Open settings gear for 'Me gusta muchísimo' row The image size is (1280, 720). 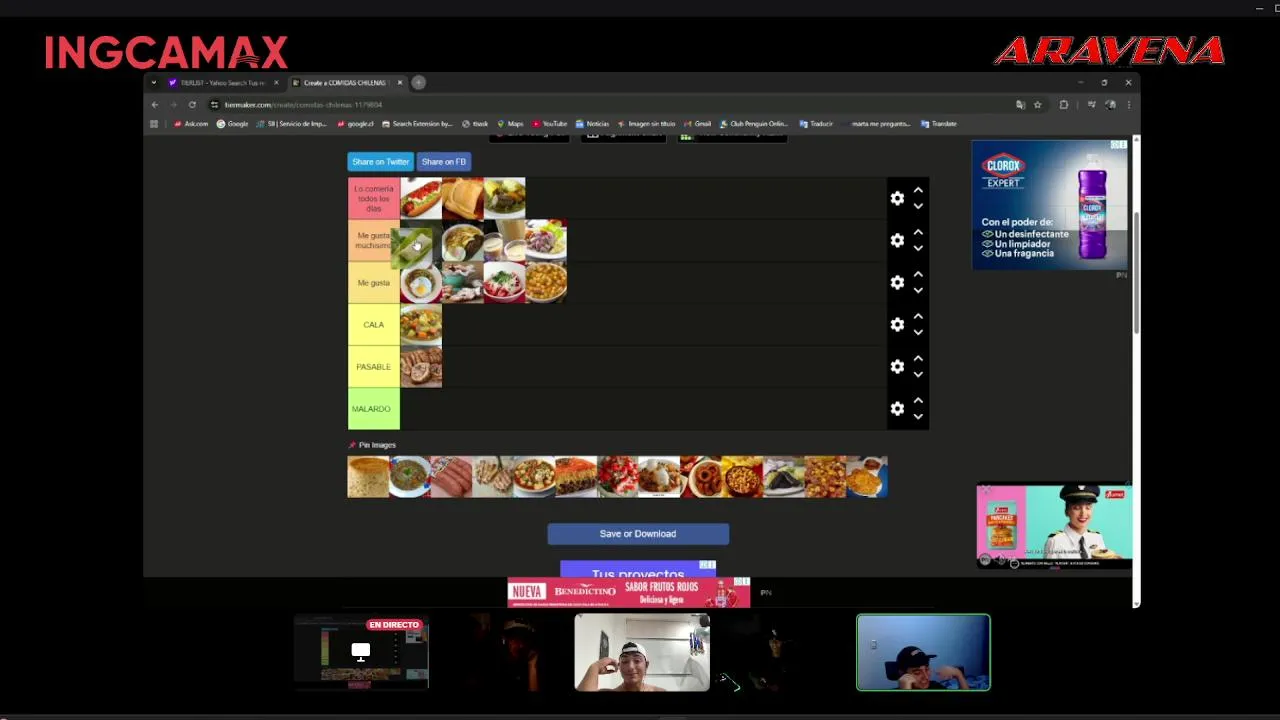pos(897,240)
